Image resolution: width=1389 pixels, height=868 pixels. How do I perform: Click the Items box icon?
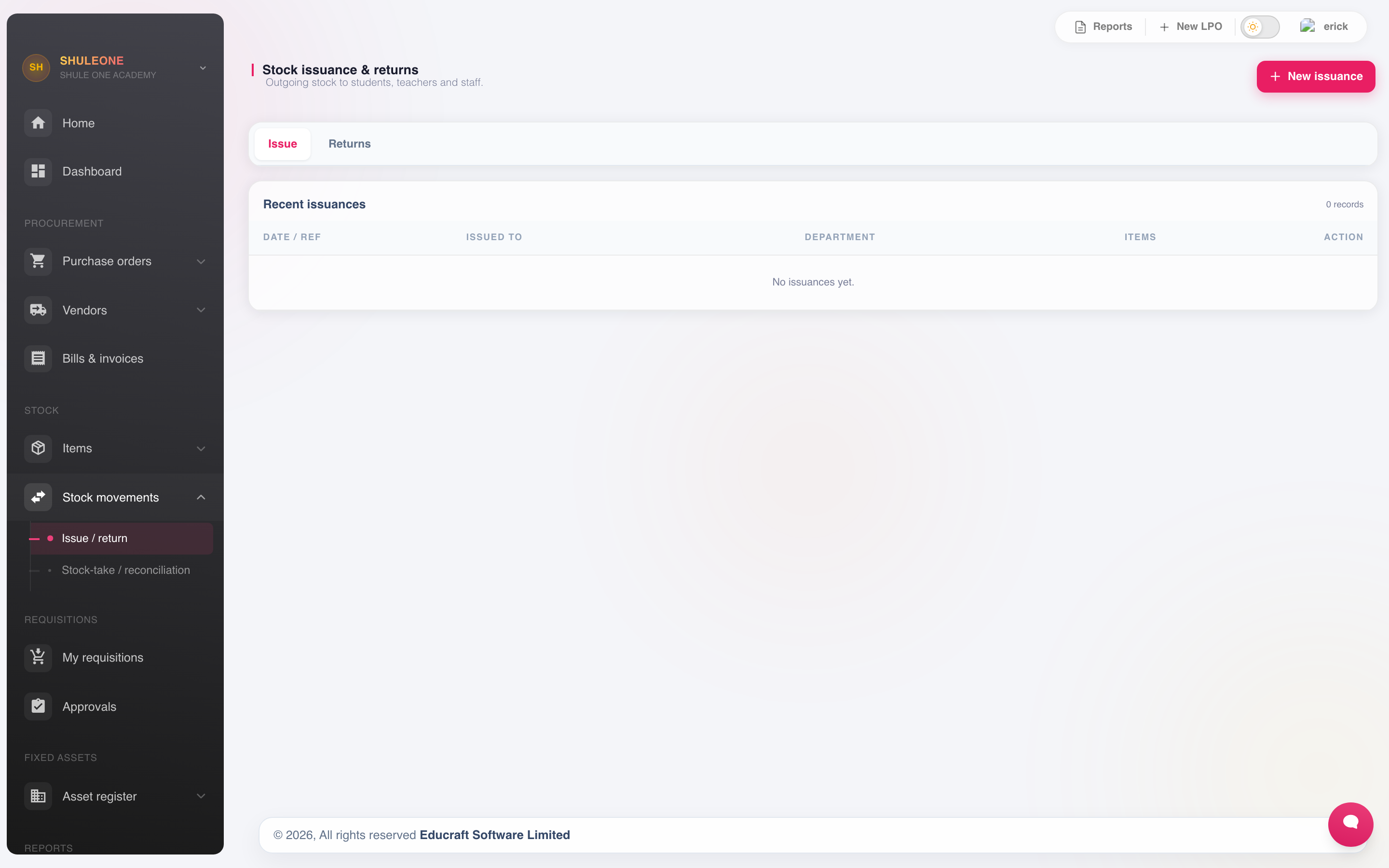(38, 448)
